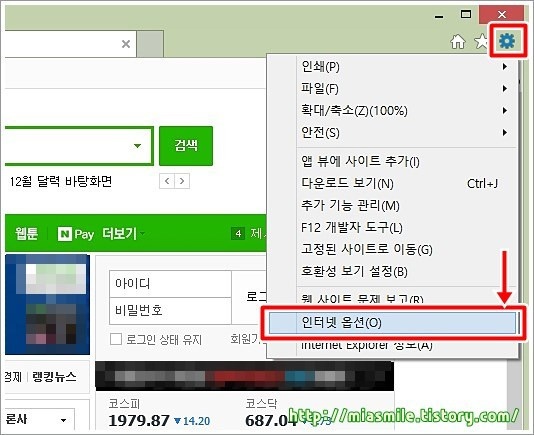Open the 랭킹뉴스 tab link
The width and height of the screenshot is (534, 435).
coord(54,377)
